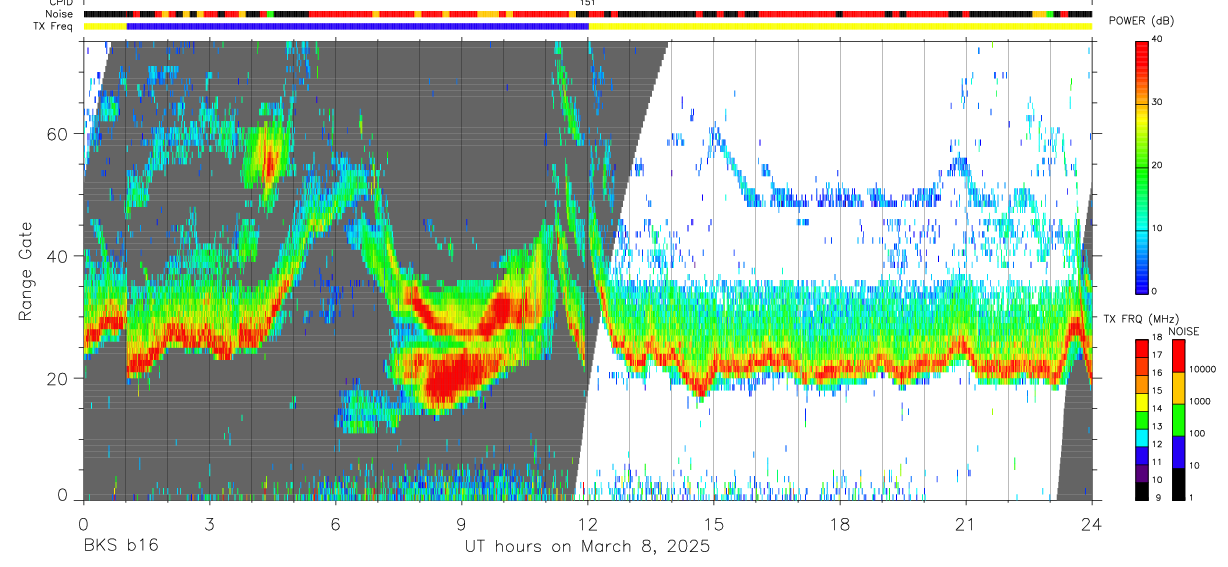Click the Noise row label at top left

coord(61,15)
